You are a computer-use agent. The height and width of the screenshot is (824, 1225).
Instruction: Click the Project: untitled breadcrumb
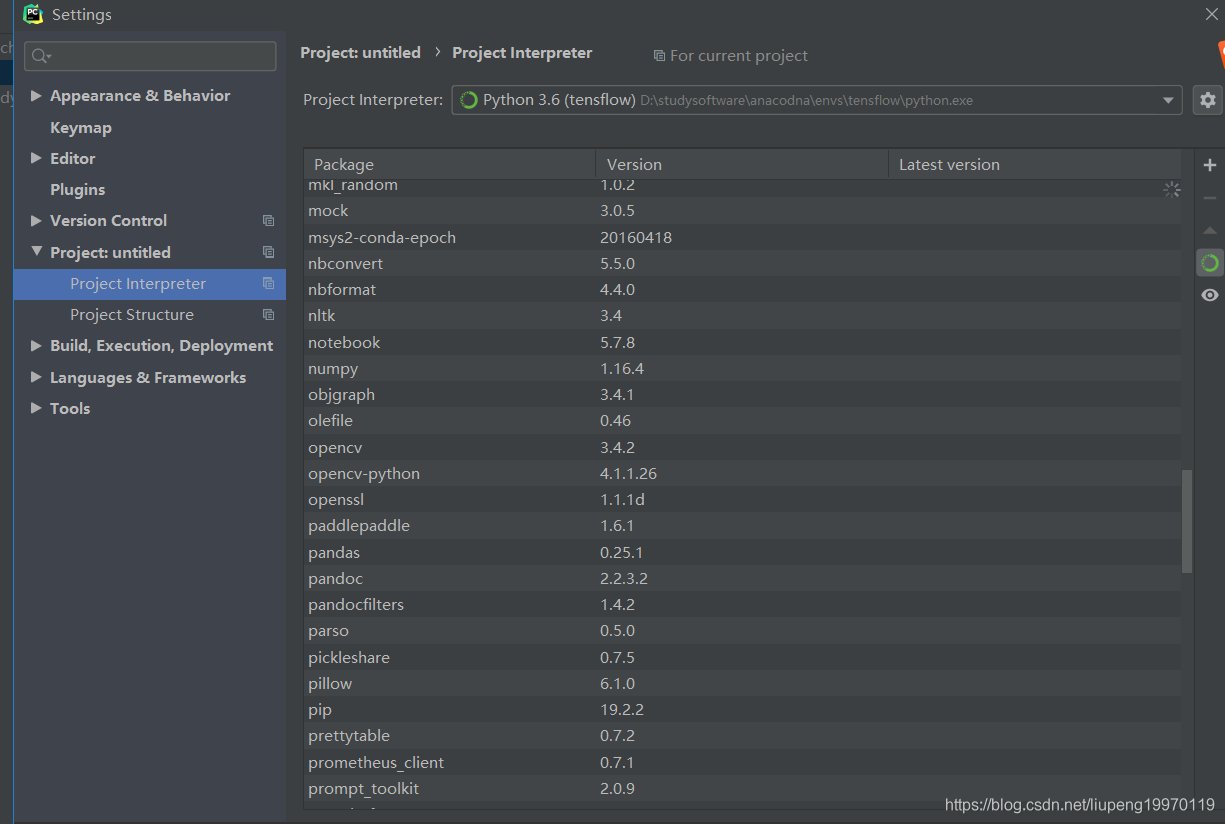click(x=360, y=53)
